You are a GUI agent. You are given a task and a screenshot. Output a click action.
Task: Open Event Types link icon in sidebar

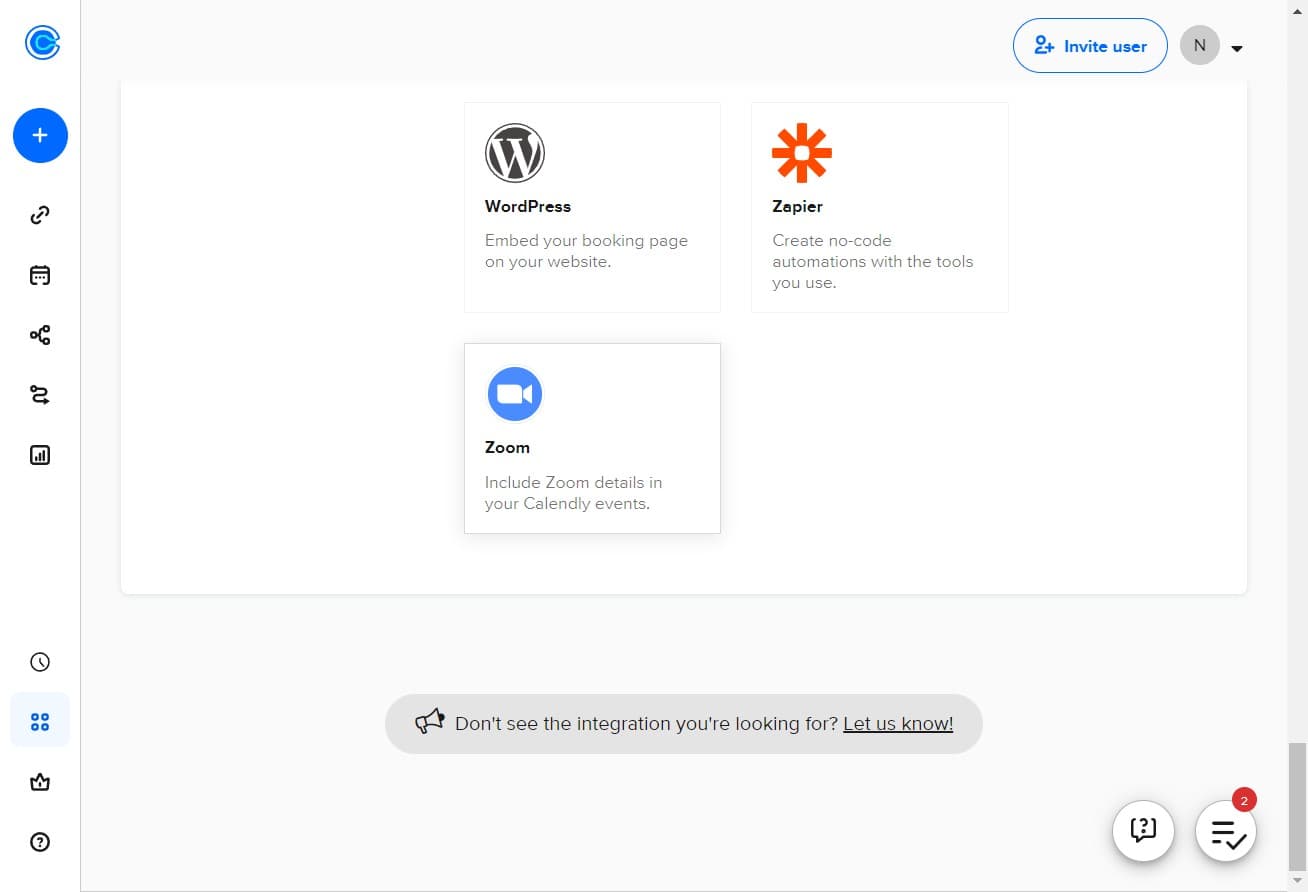pyautogui.click(x=40, y=215)
